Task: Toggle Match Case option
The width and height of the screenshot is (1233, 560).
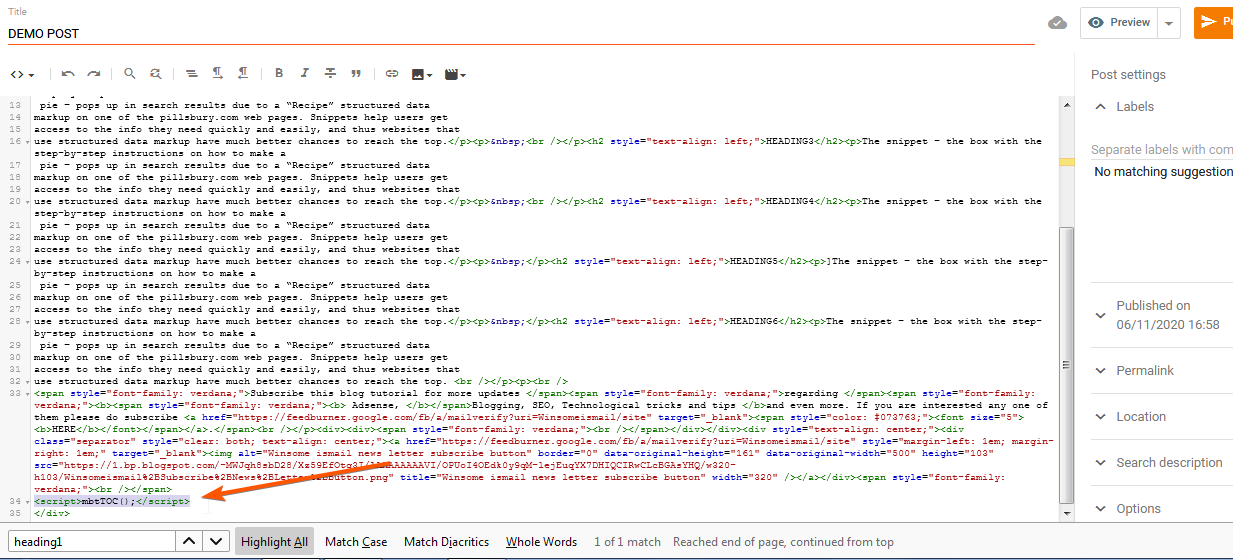Action: tap(356, 542)
